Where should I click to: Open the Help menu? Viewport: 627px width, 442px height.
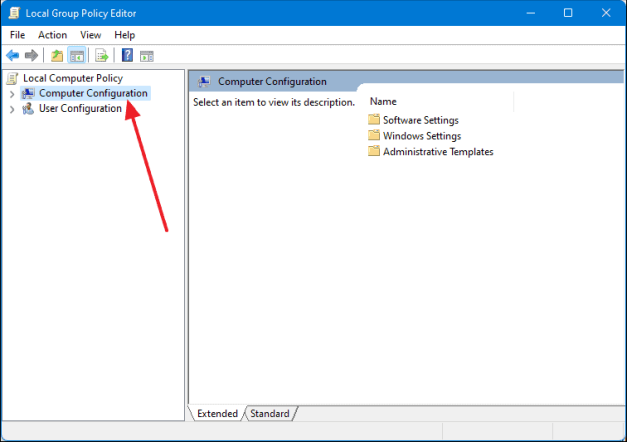(x=124, y=35)
